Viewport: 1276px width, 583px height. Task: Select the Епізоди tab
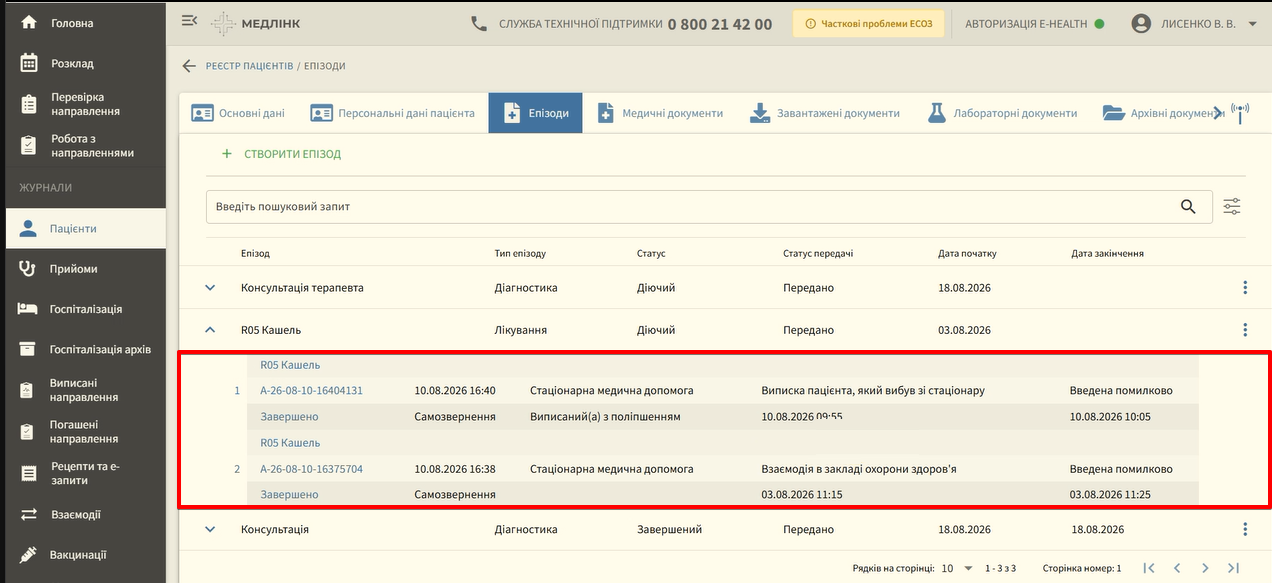coord(535,113)
